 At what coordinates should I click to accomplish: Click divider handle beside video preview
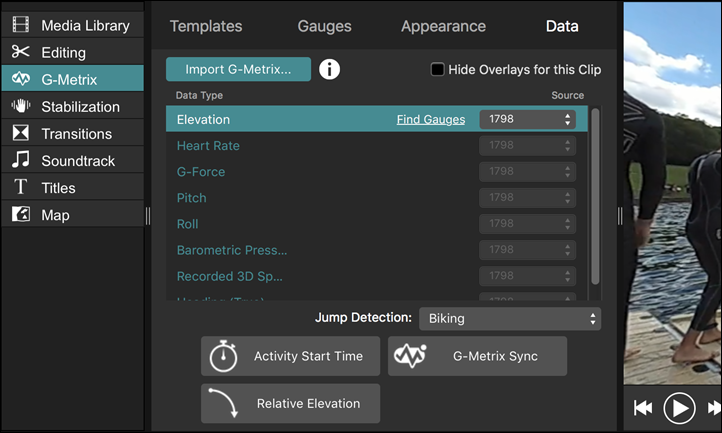(620, 216)
